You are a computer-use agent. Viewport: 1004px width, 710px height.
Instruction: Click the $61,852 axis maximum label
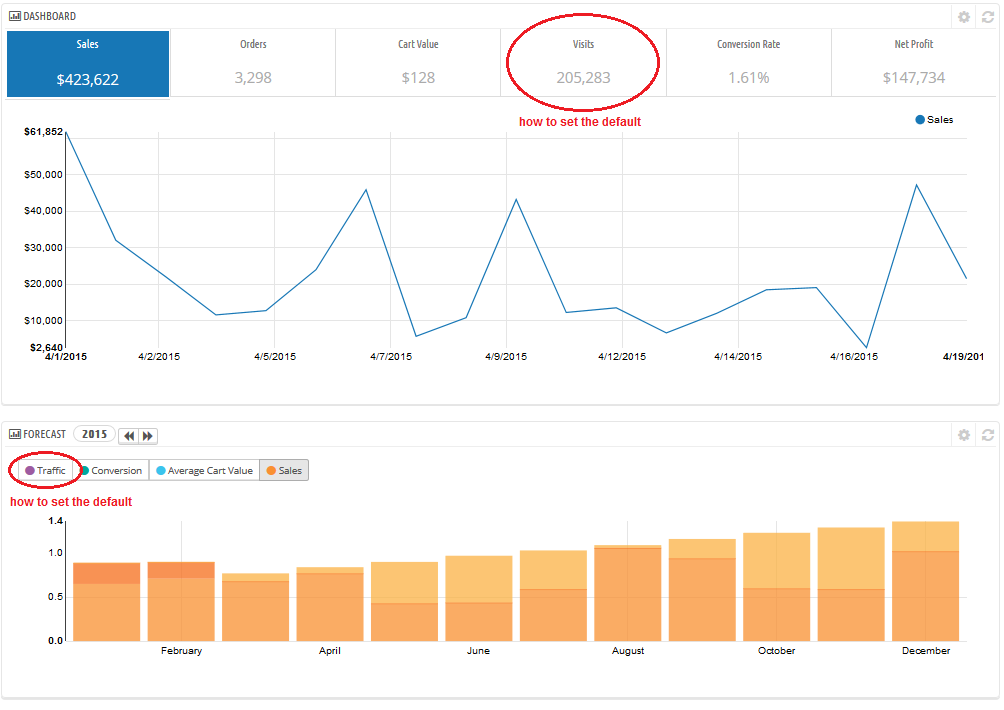(44, 132)
